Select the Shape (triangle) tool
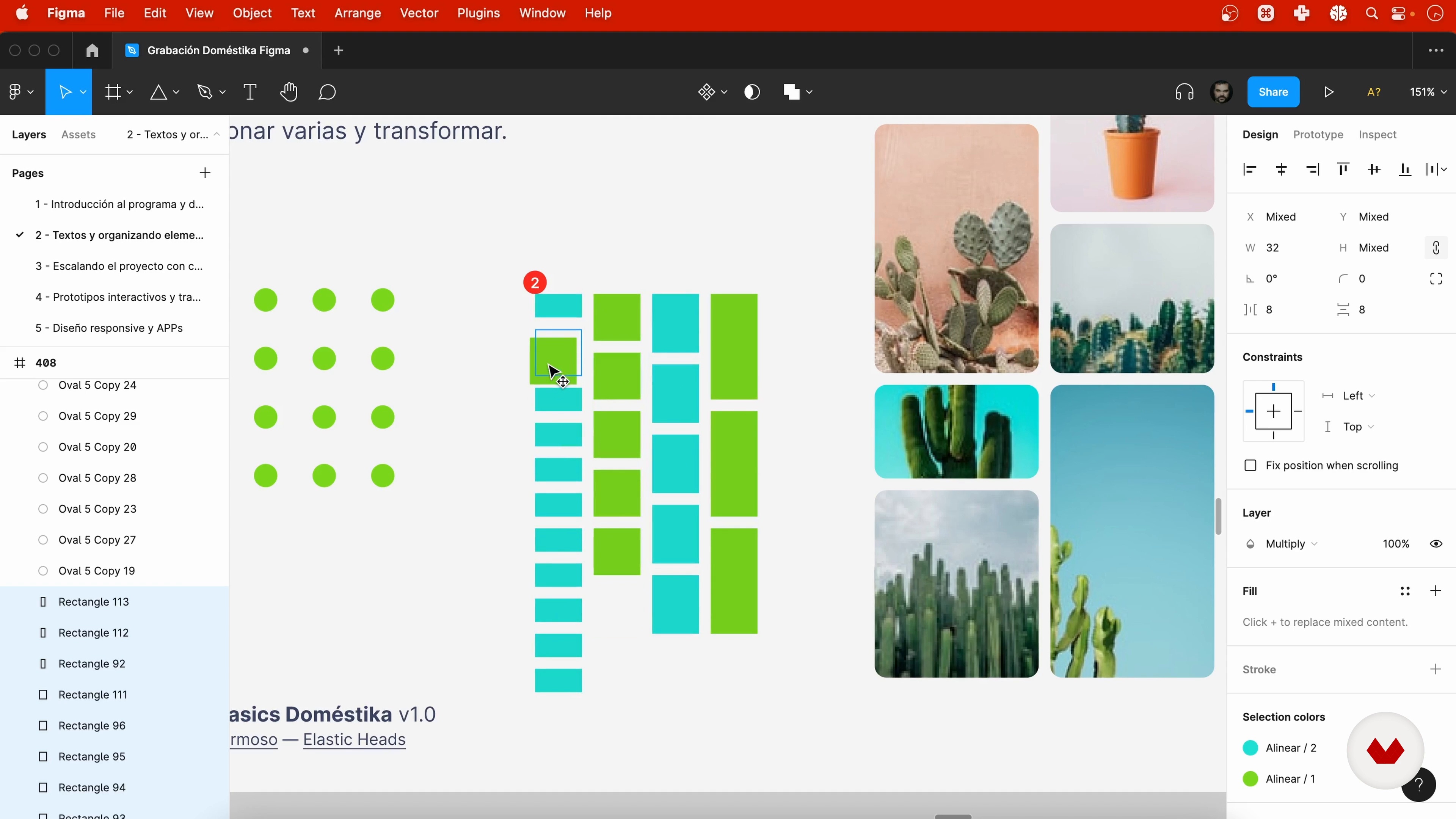Screen dimensions: 1456x819 (159, 91)
